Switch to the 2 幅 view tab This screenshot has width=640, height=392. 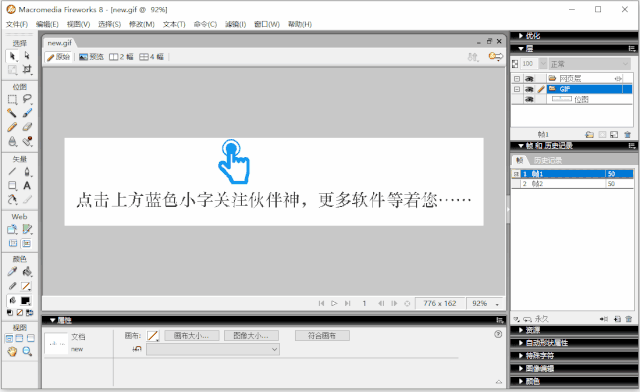click(x=121, y=57)
